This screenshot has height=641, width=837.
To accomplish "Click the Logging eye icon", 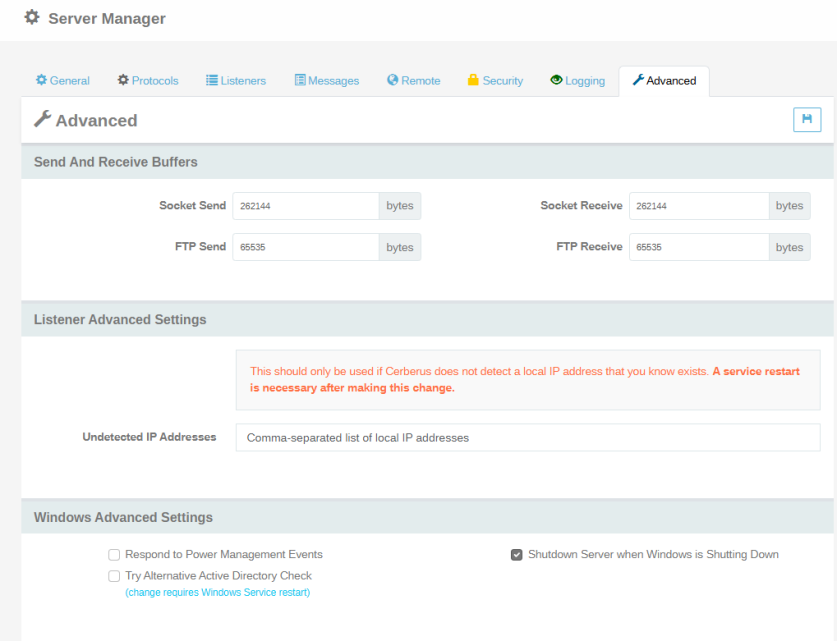I will coord(556,80).
